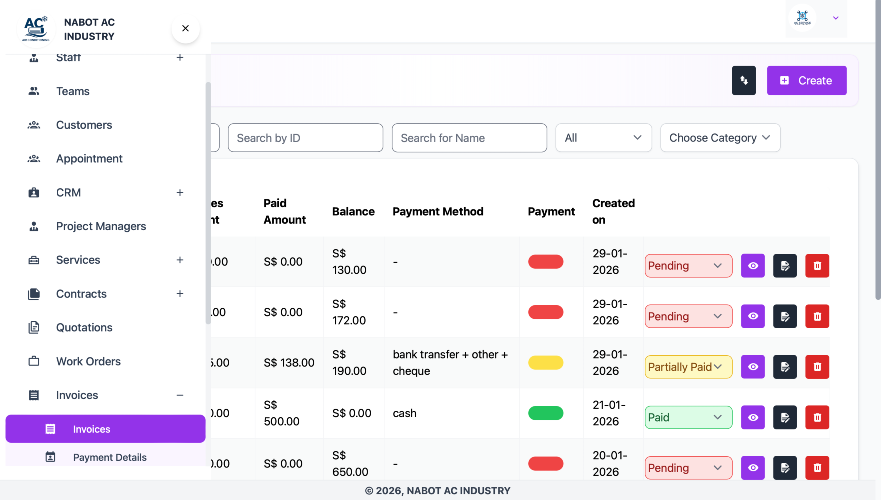The image size is (881, 500).
Task: Open Pending status dropdown for S$ 650.00 row
Action: tap(688, 468)
